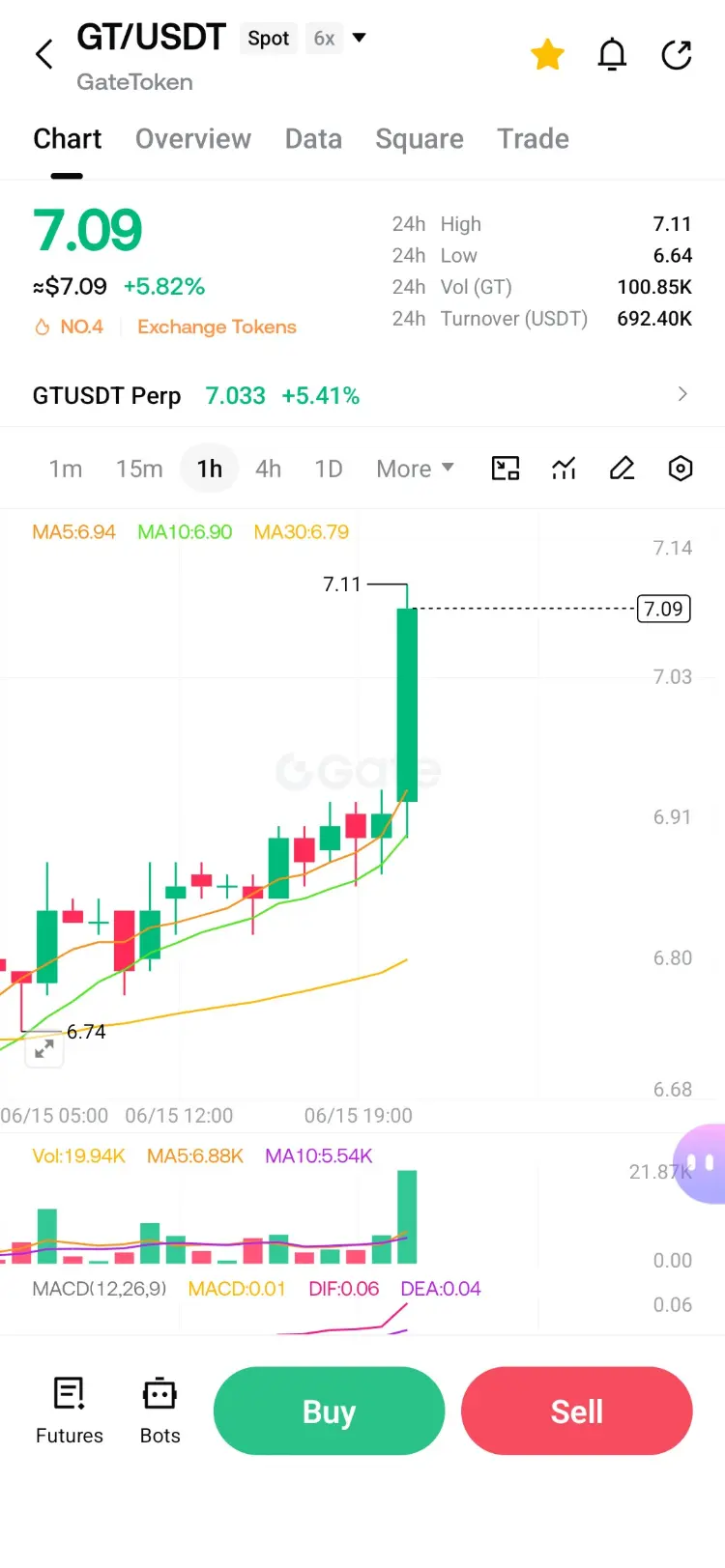Tap the 6x leverage badge
Screen dimensions: 725x1568
pos(324,39)
